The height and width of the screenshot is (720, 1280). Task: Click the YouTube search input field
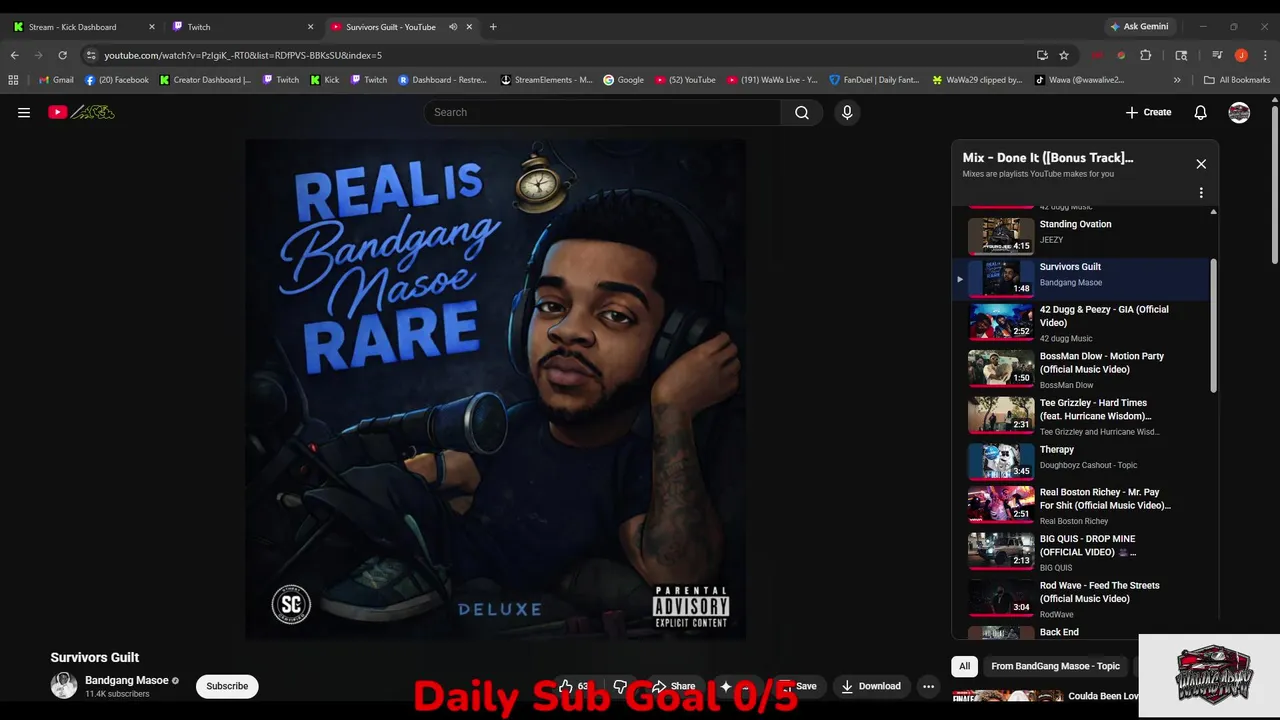602,112
